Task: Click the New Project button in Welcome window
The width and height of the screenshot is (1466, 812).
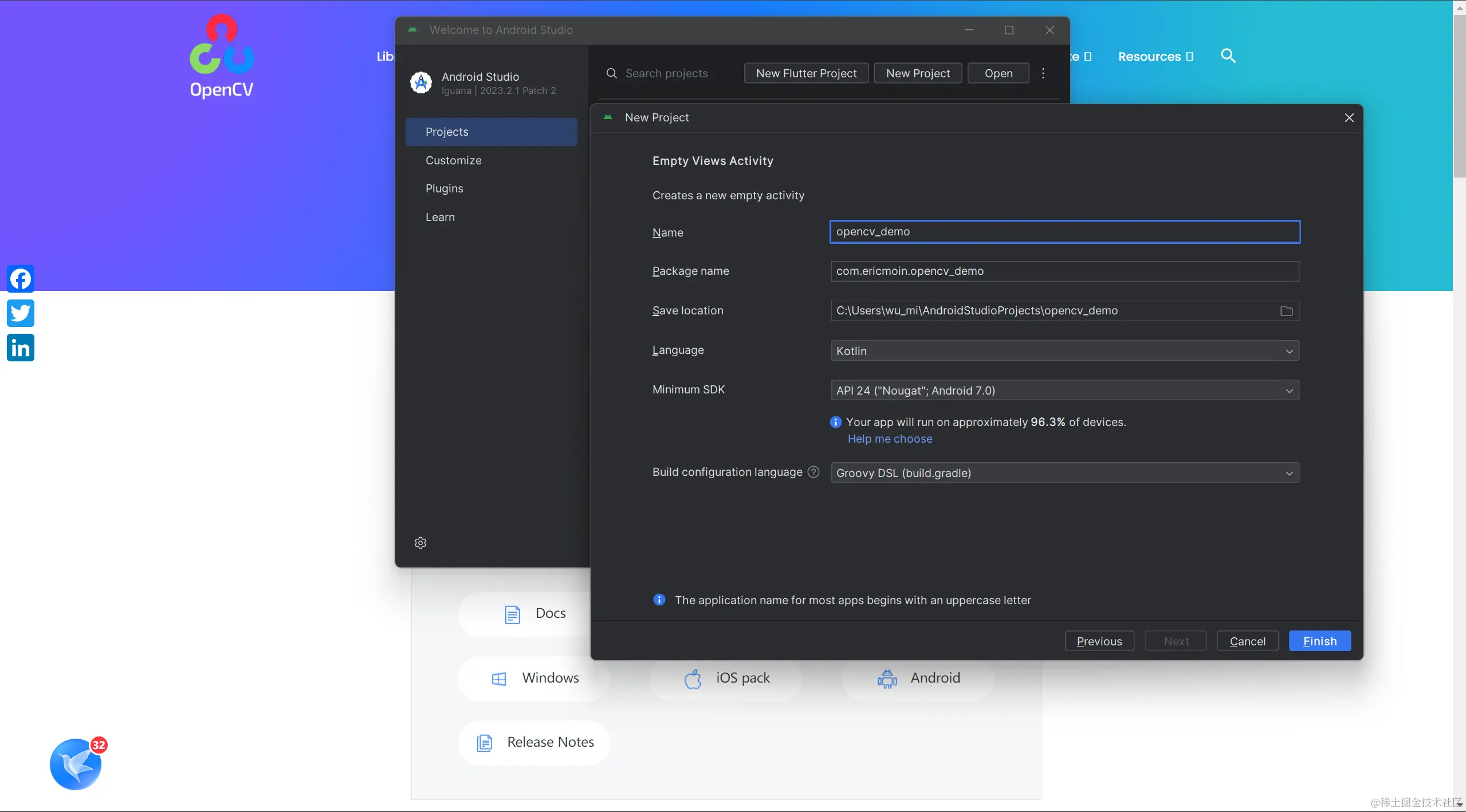Action: [918, 73]
